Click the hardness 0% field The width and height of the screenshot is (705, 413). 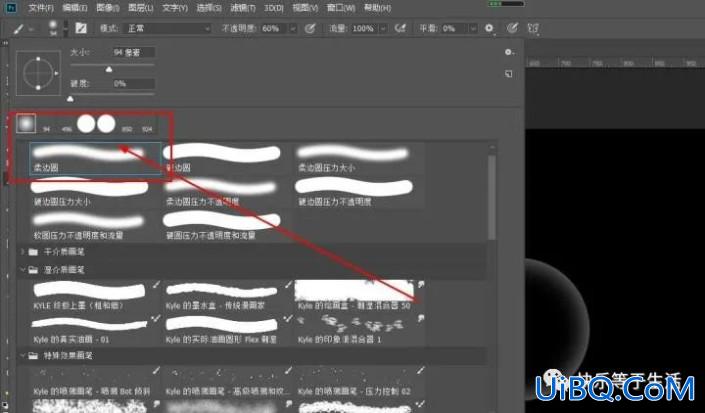click(134, 84)
